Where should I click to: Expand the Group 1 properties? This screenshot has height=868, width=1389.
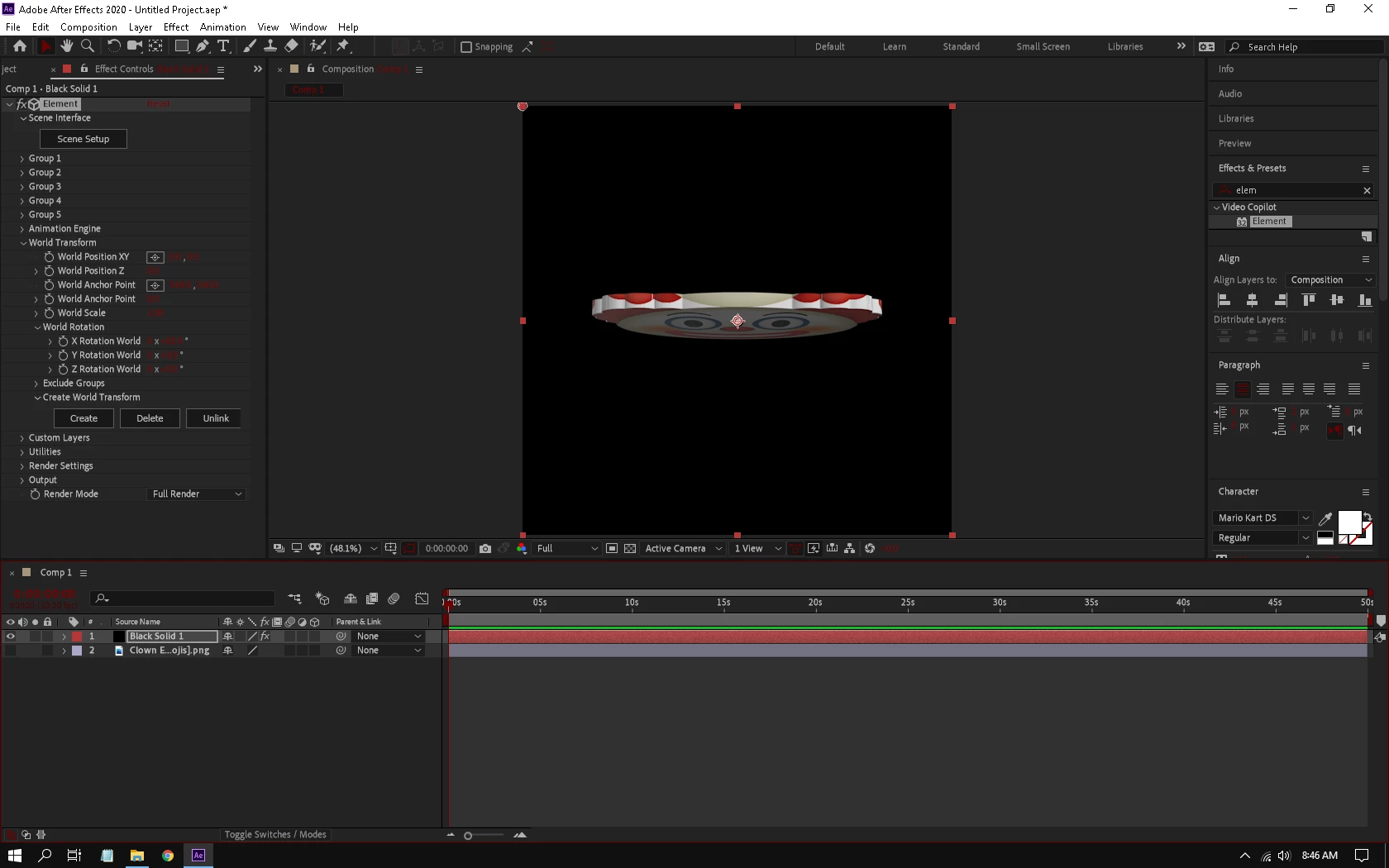[22, 159]
